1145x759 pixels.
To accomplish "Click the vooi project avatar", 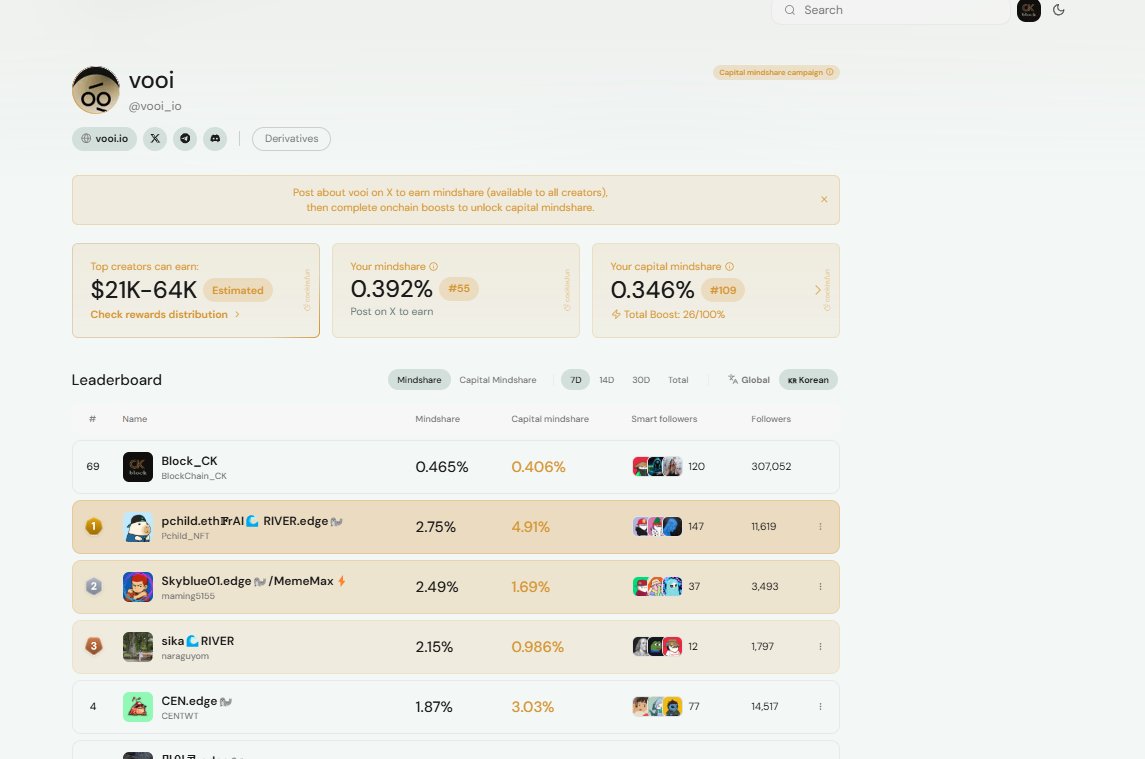I will point(96,91).
